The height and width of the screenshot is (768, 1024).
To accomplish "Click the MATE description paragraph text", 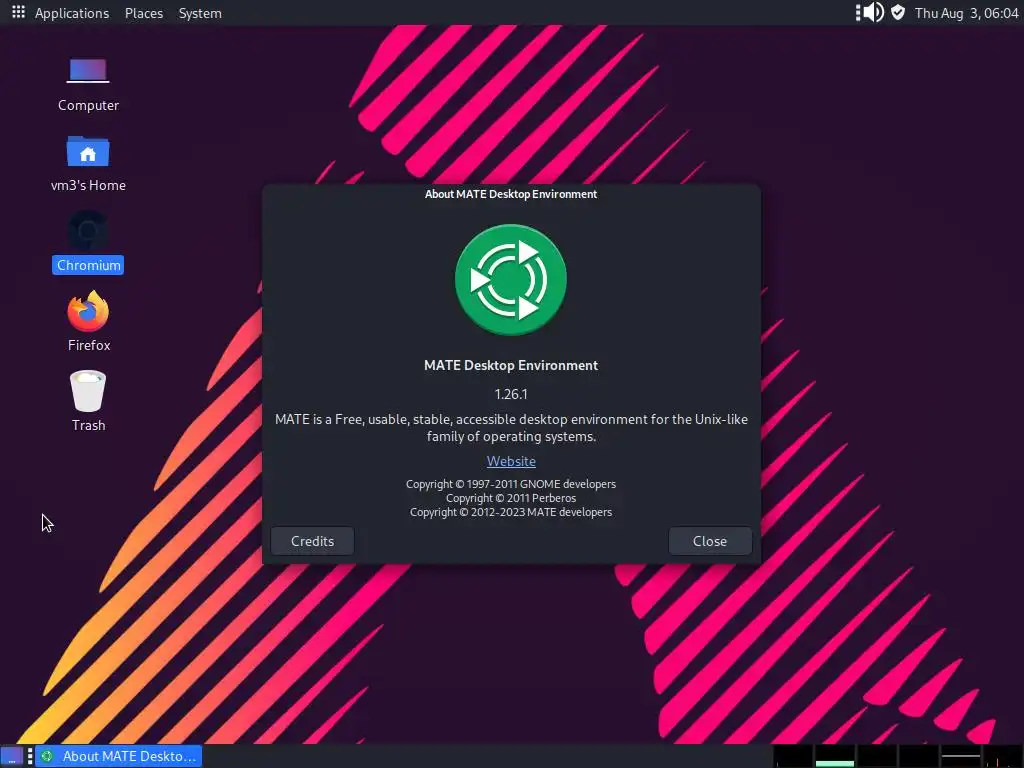I will 511,428.
